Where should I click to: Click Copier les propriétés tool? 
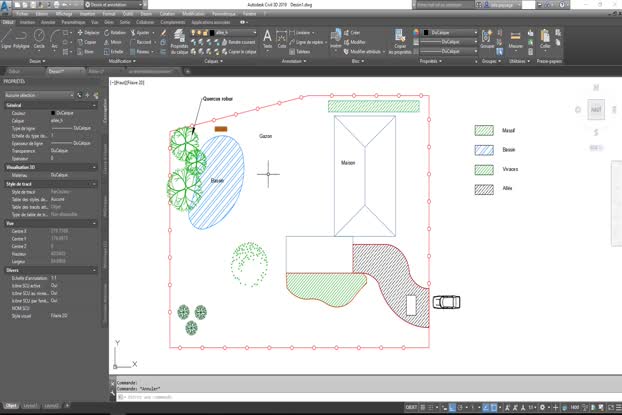click(400, 41)
